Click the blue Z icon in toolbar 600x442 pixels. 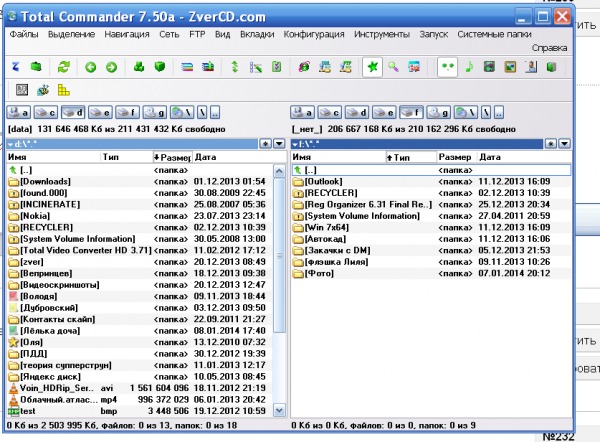click(15, 67)
